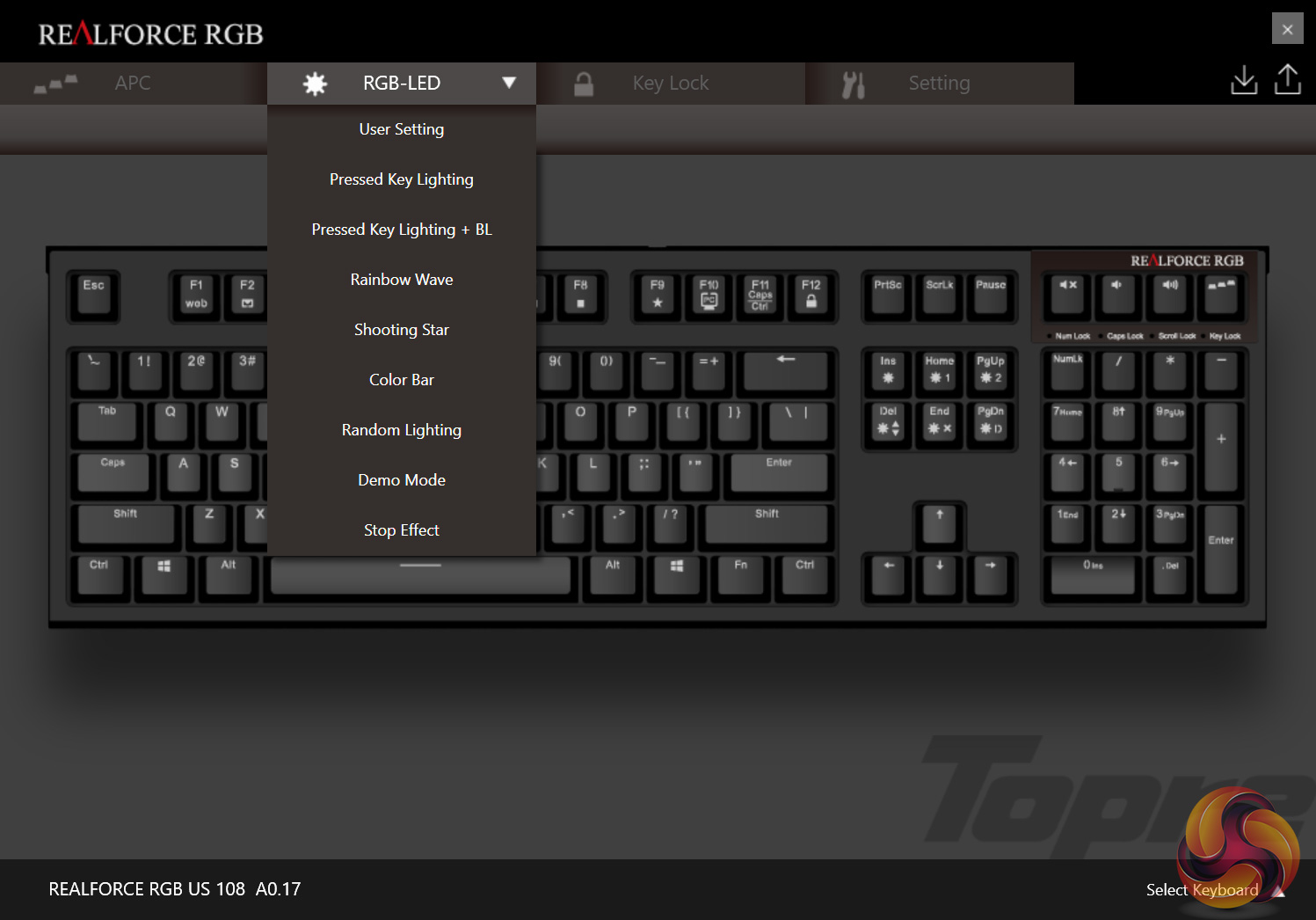Click the APC key on the numpad top row
This screenshot has width=1316, height=920.
pyautogui.click(x=1221, y=295)
